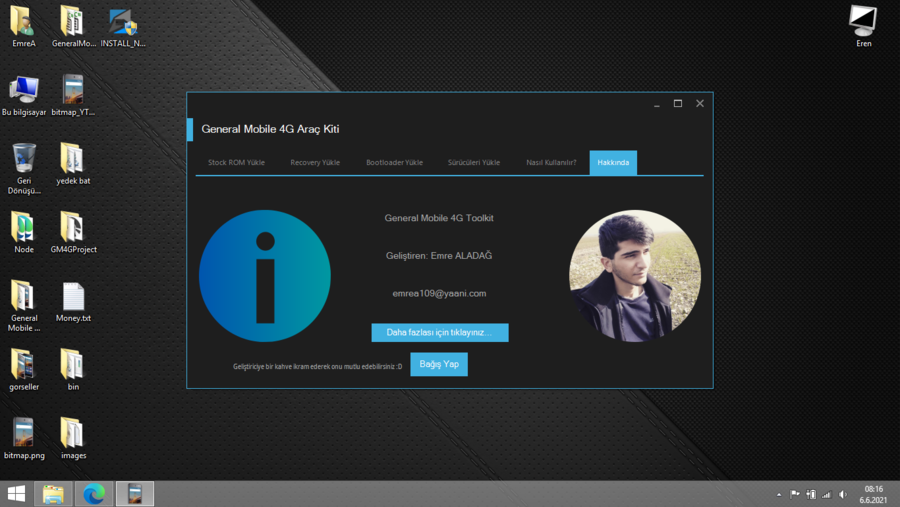Select the images folder icon

73,439
